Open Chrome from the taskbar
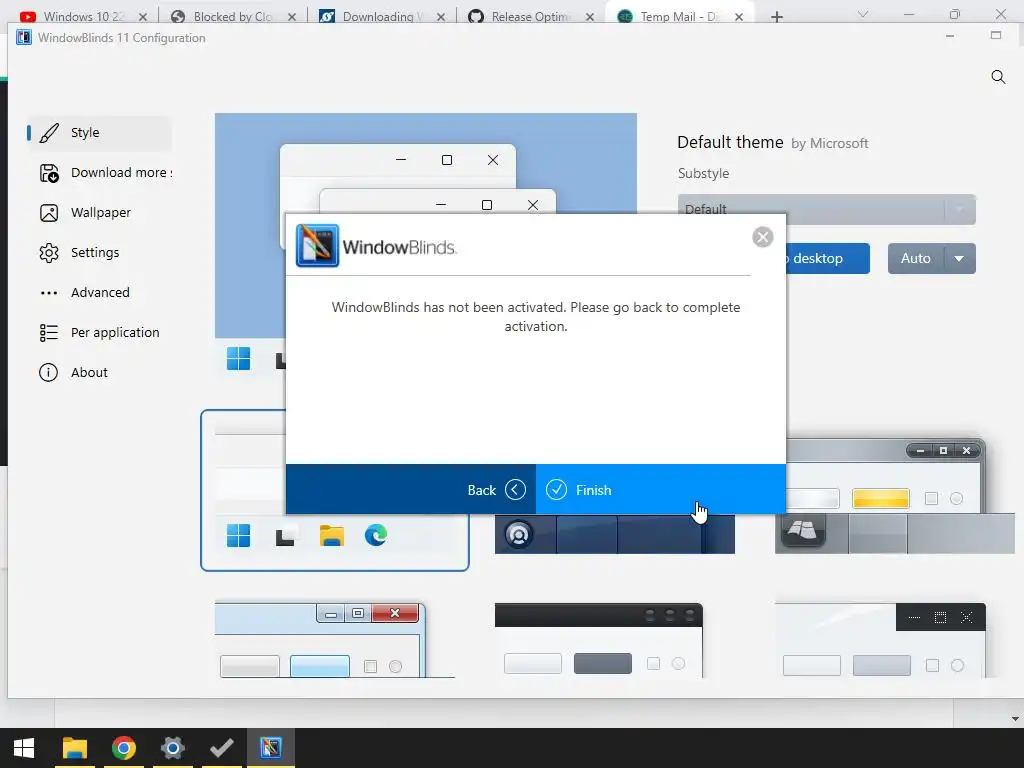The height and width of the screenshot is (768, 1024). click(123, 748)
